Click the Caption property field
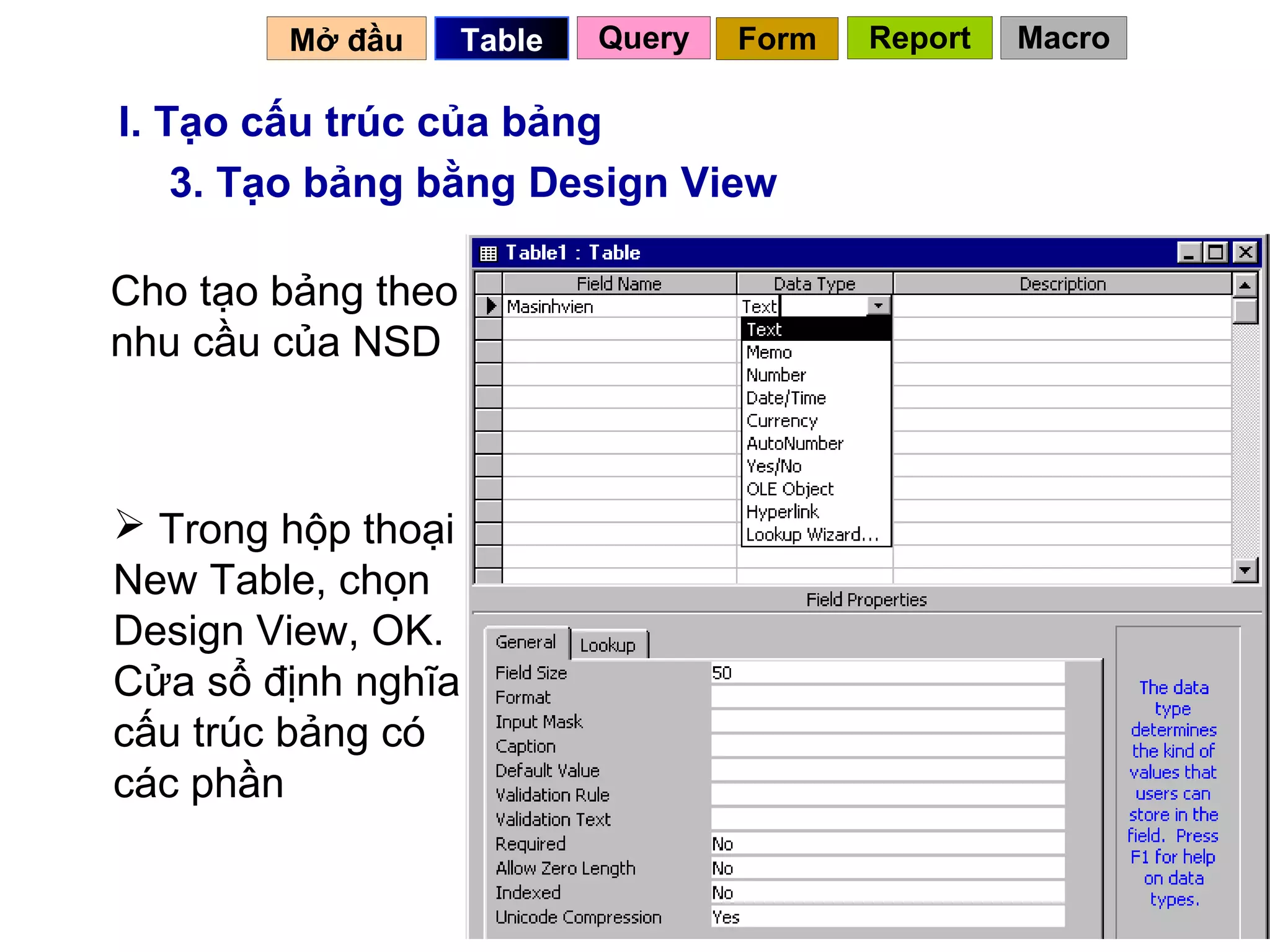The image size is (1270, 952). [x=887, y=746]
